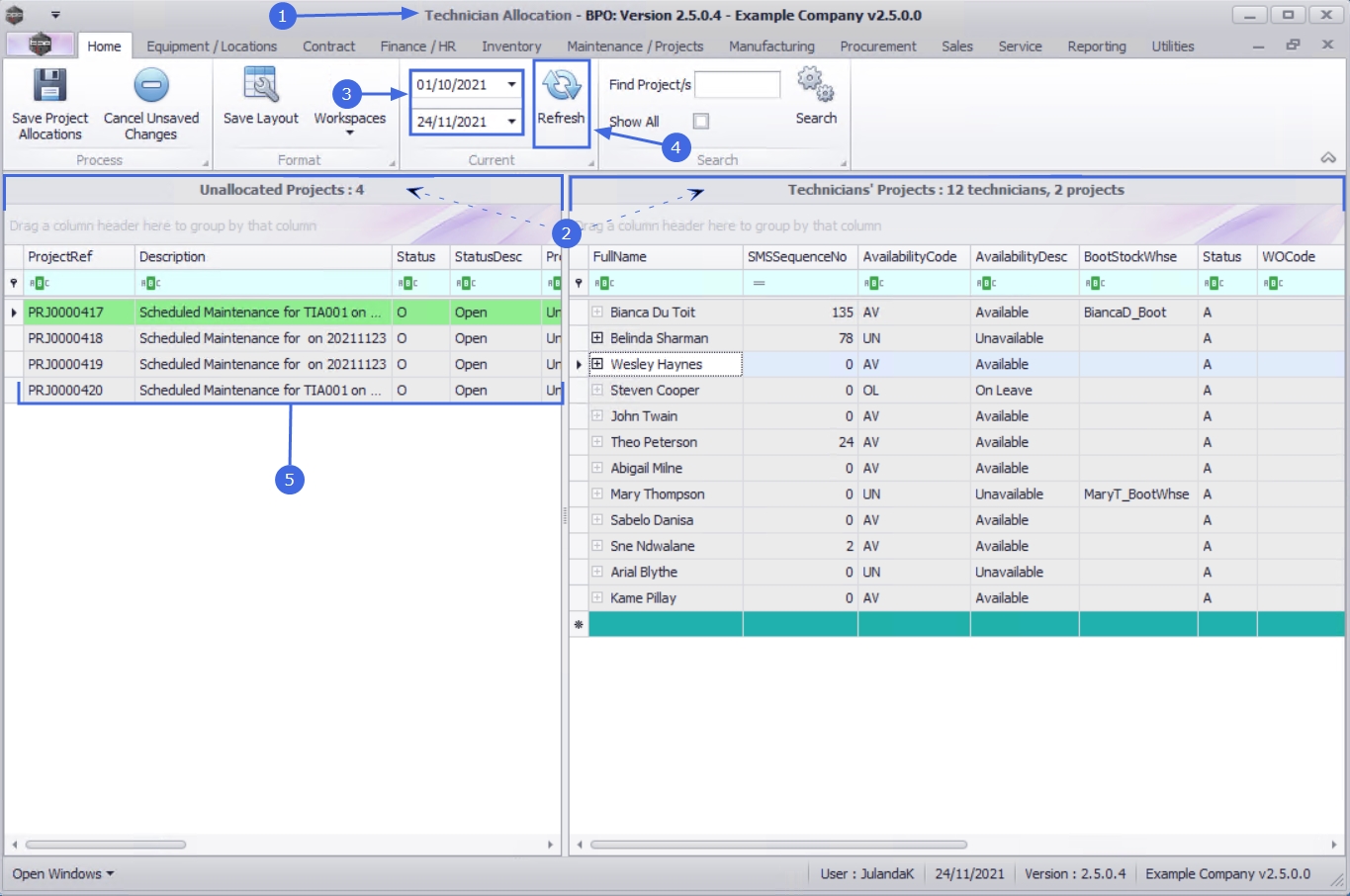Open the application logo menu button
Viewport: 1350px width, 896px height.
(x=40, y=45)
